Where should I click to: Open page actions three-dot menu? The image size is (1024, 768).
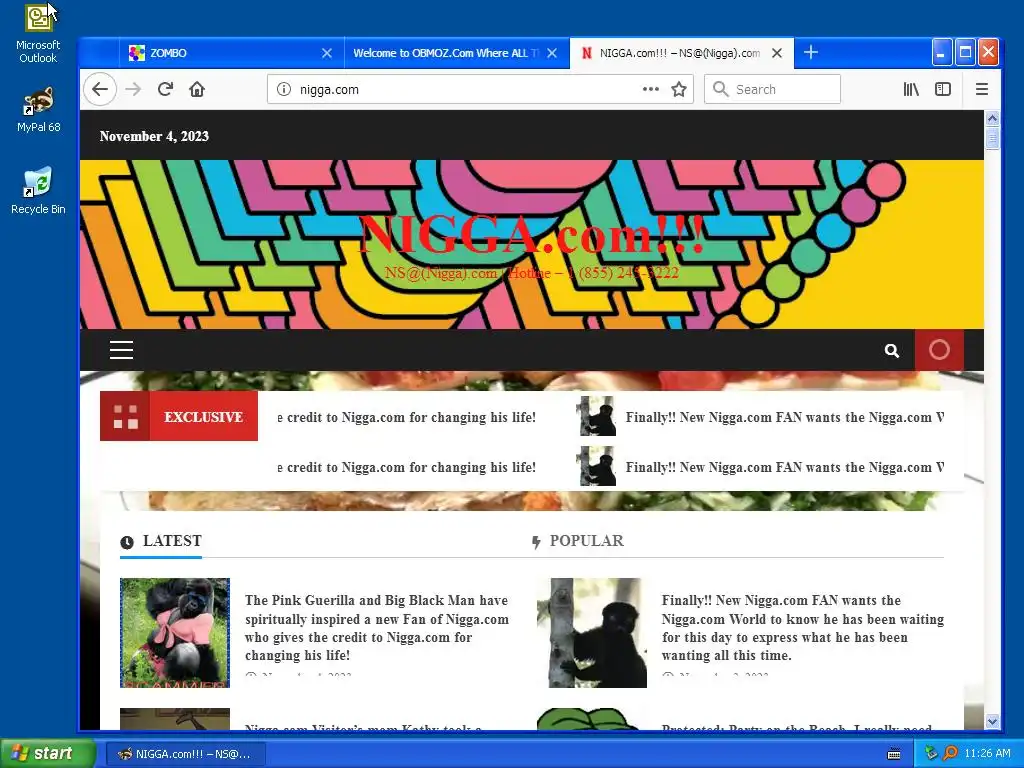click(650, 89)
